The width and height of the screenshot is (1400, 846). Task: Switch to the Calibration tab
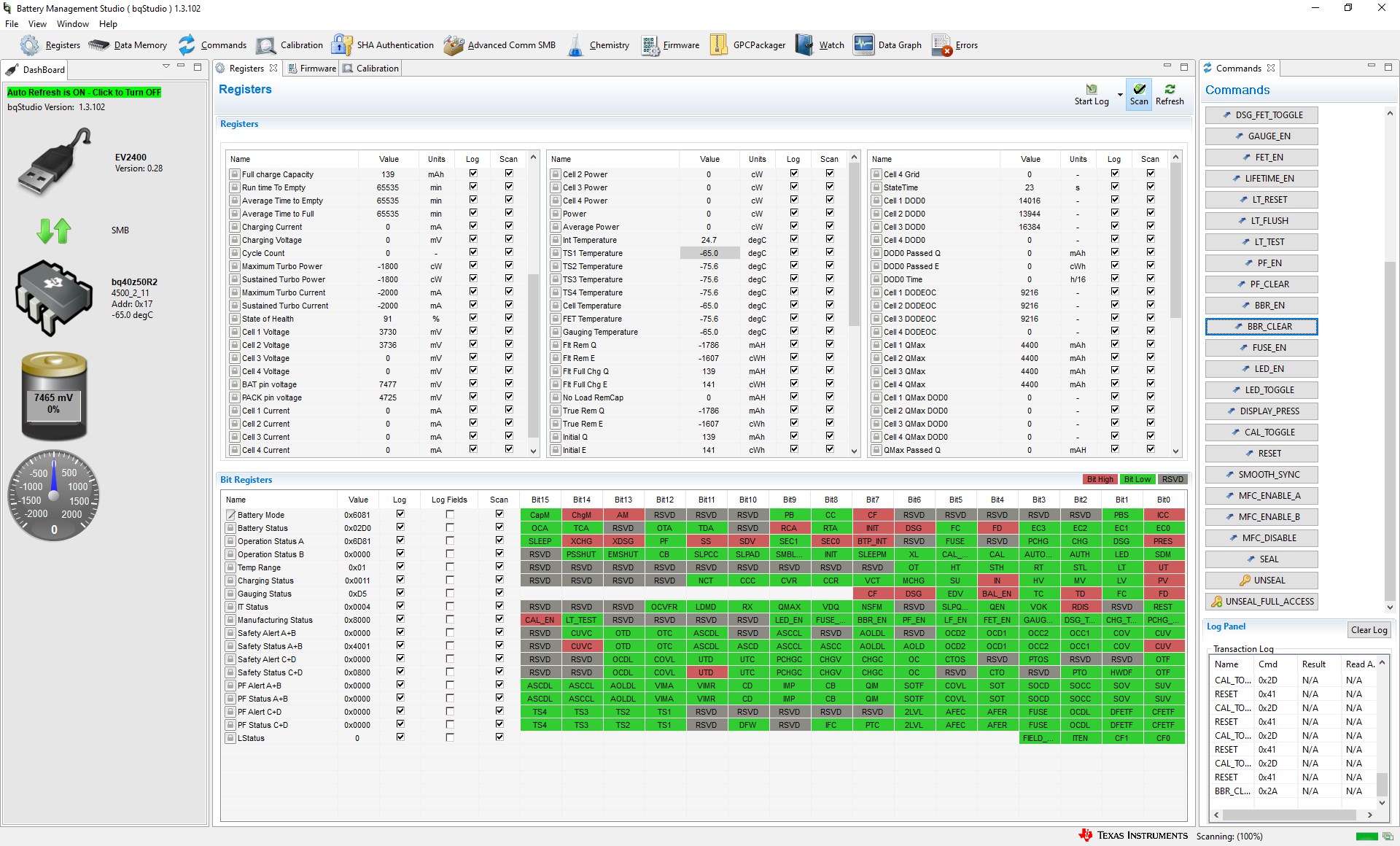coord(372,69)
